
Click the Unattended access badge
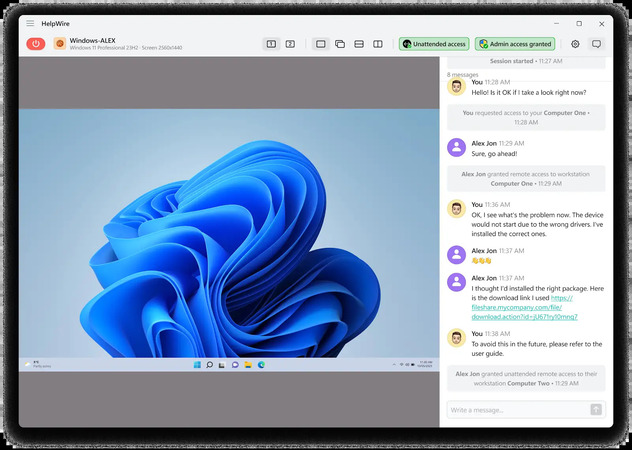point(434,44)
